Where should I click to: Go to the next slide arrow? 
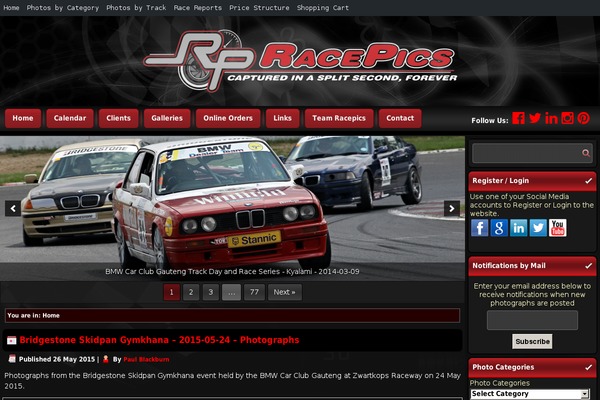pyautogui.click(x=452, y=209)
